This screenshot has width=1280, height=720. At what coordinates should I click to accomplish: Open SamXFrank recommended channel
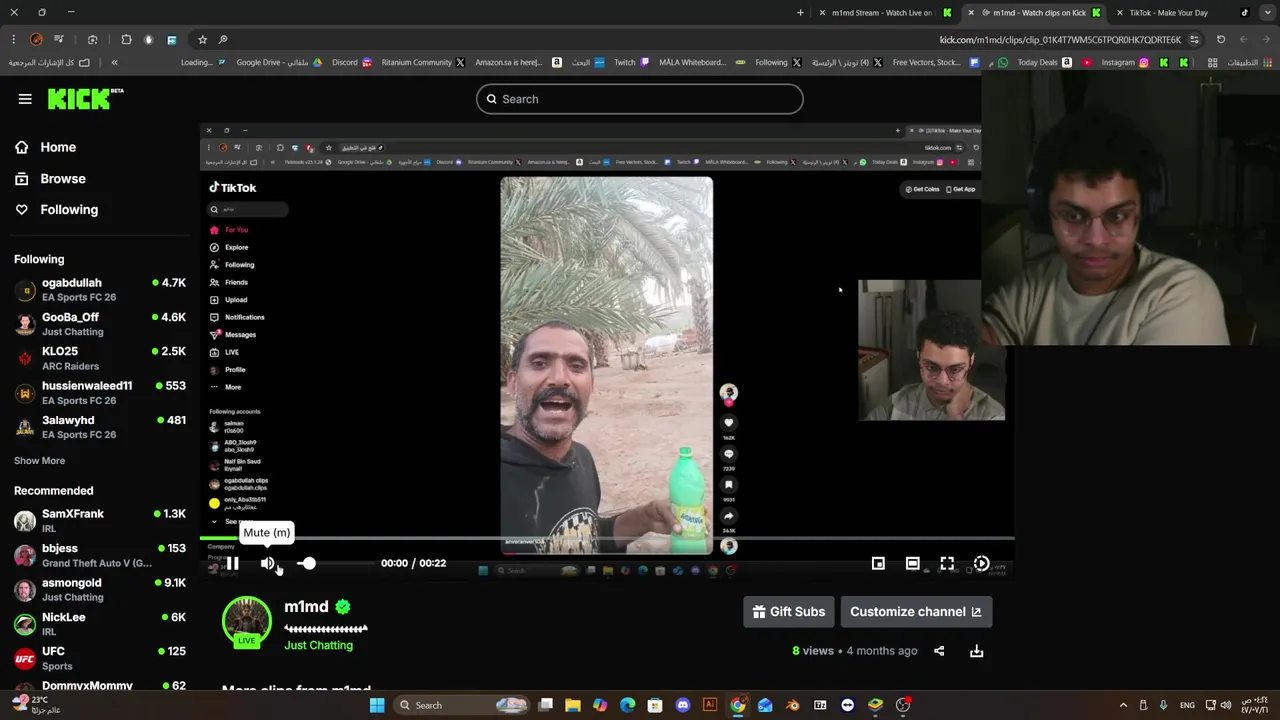click(x=100, y=521)
